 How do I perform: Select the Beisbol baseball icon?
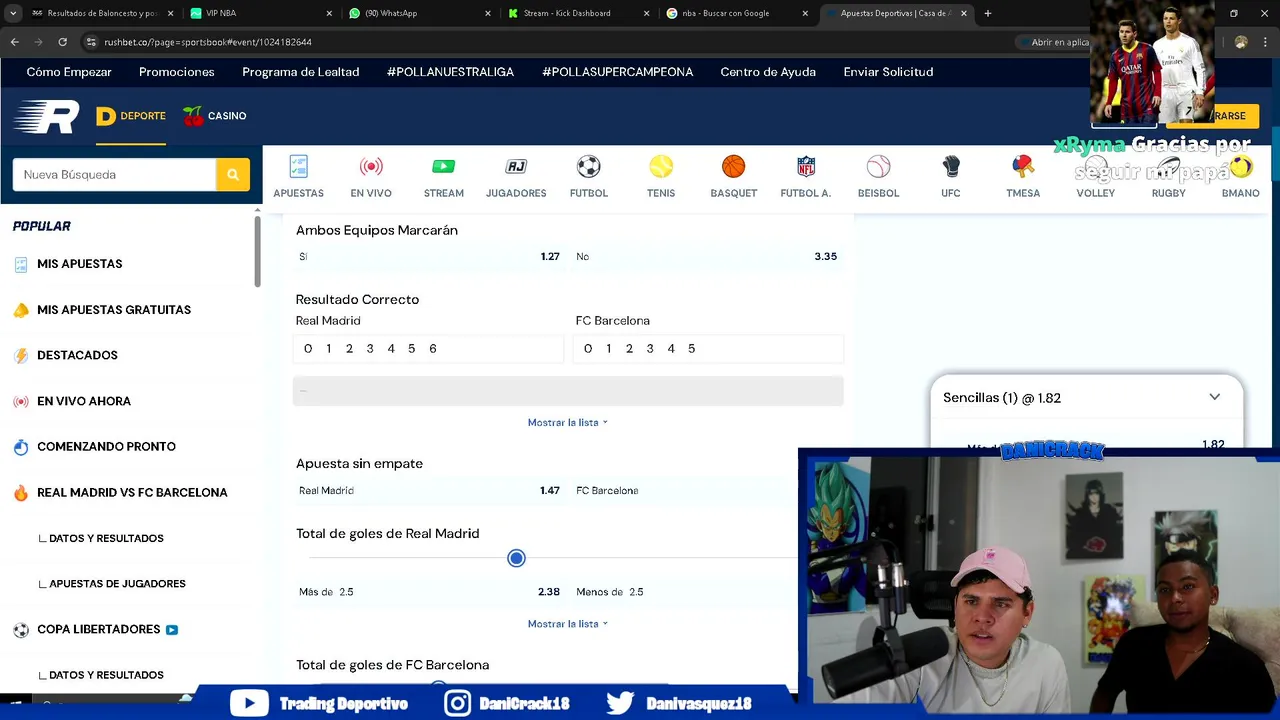[878, 166]
